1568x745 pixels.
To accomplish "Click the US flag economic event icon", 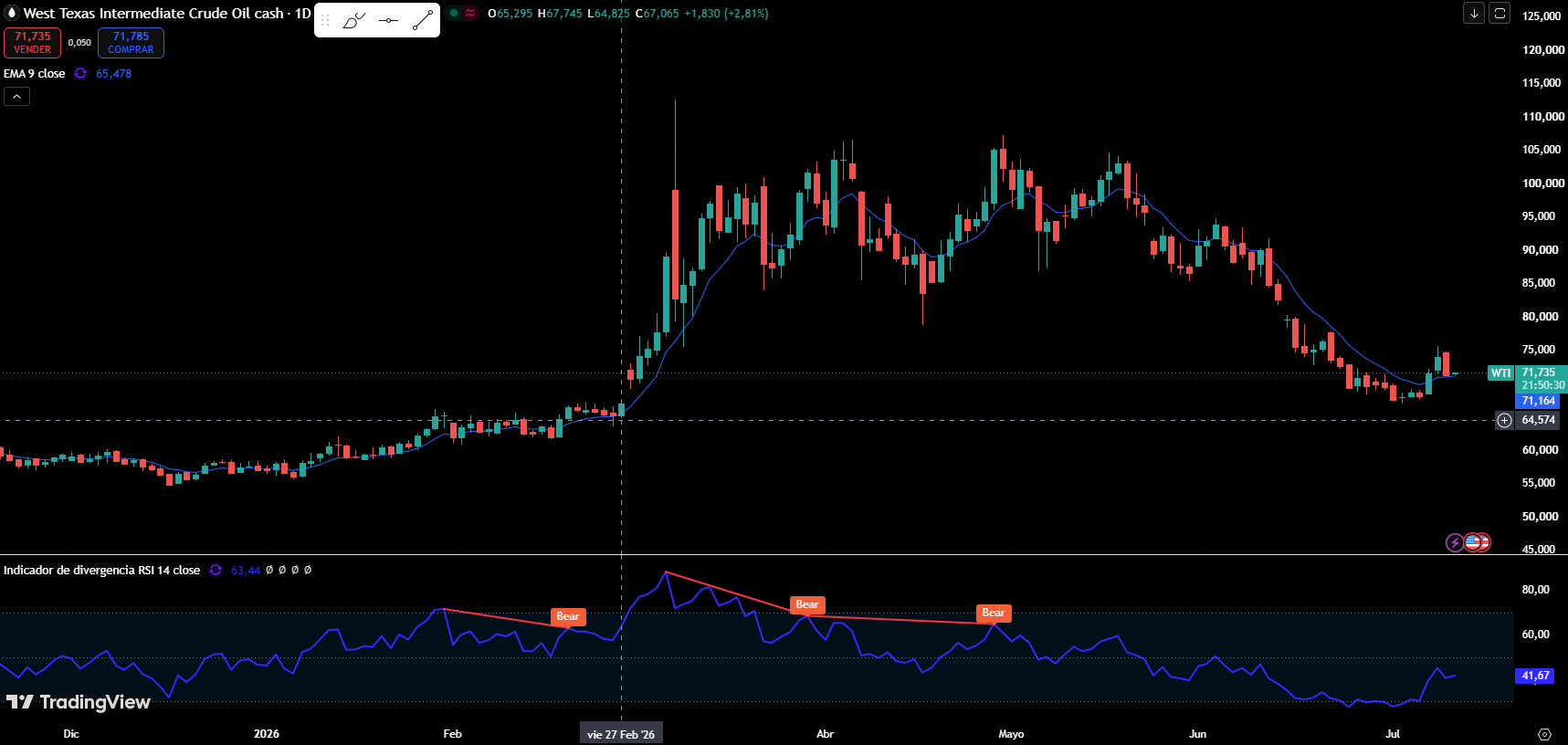I will coord(1472,542).
